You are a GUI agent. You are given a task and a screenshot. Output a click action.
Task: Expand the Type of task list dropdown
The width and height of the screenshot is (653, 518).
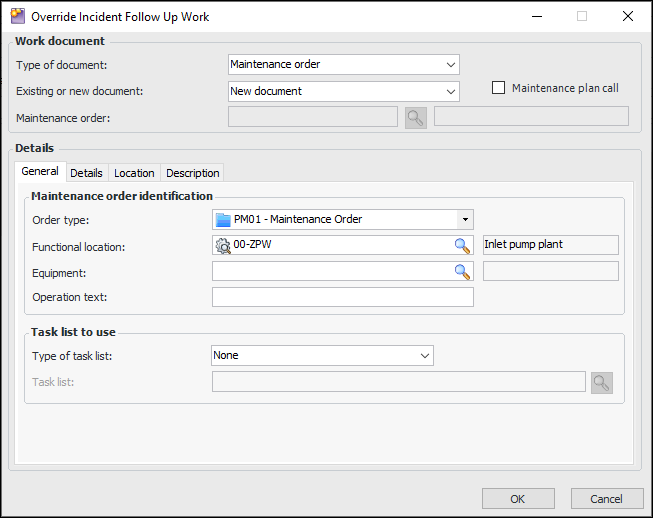424,355
